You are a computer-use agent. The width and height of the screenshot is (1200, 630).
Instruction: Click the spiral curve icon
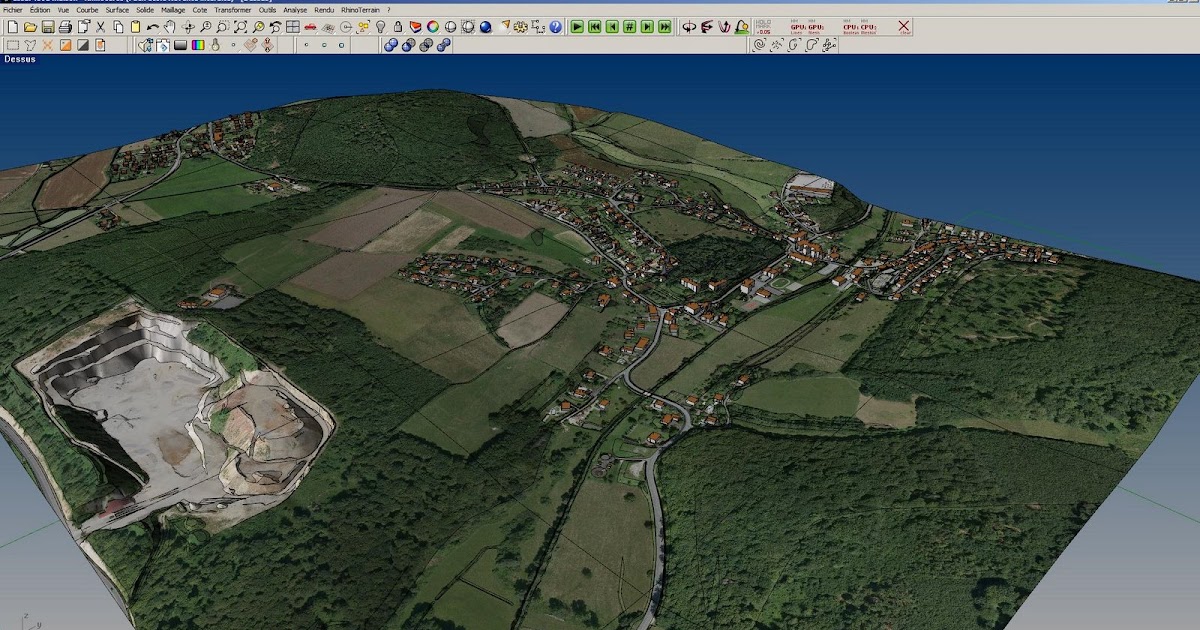point(759,45)
